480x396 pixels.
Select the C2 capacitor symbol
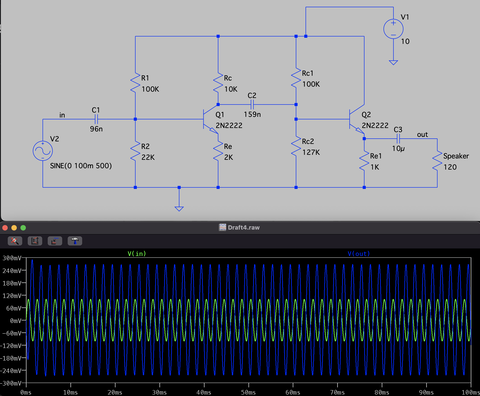(252, 105)
